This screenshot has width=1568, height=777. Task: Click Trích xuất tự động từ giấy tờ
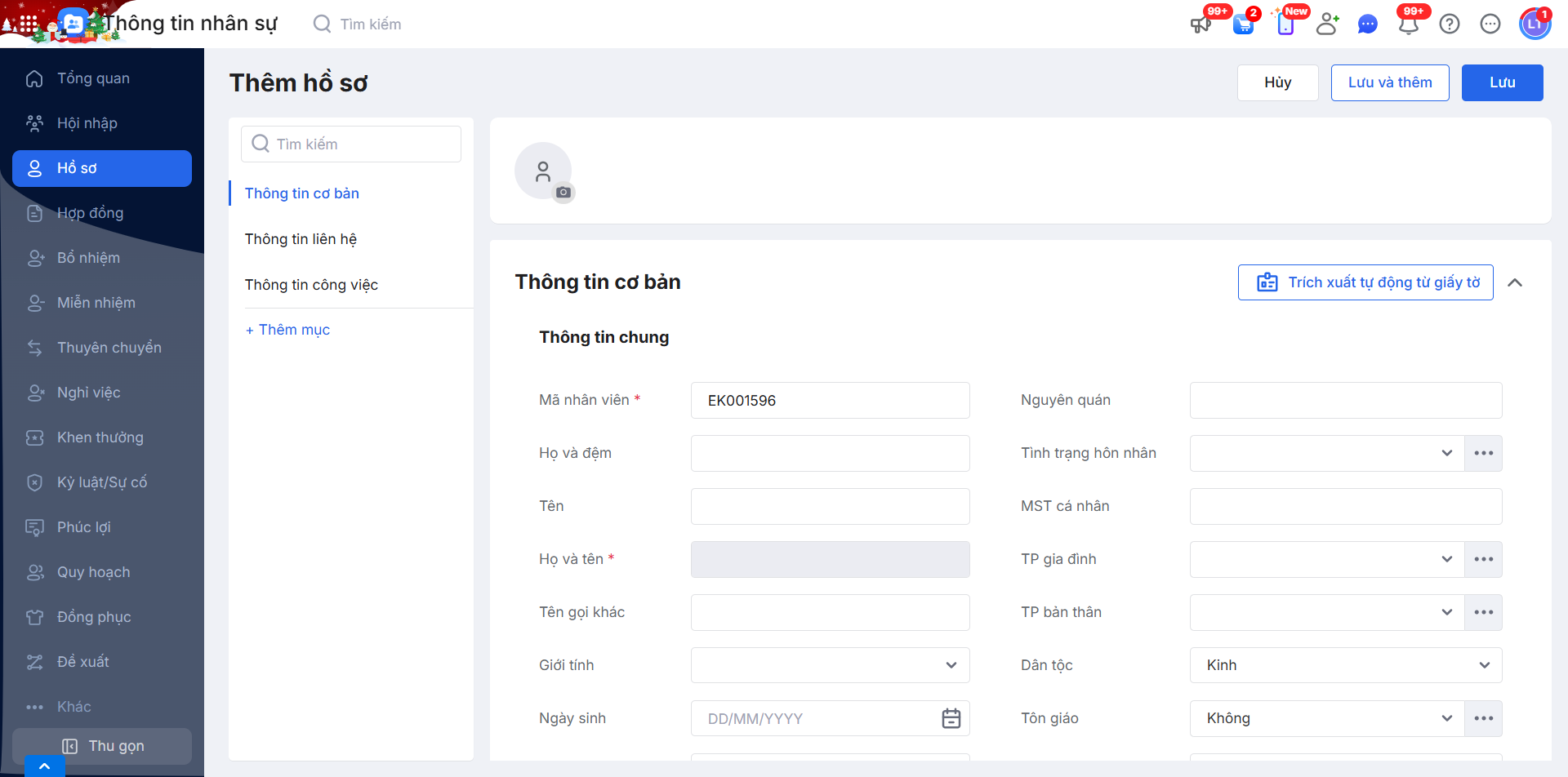[1365, 282]
